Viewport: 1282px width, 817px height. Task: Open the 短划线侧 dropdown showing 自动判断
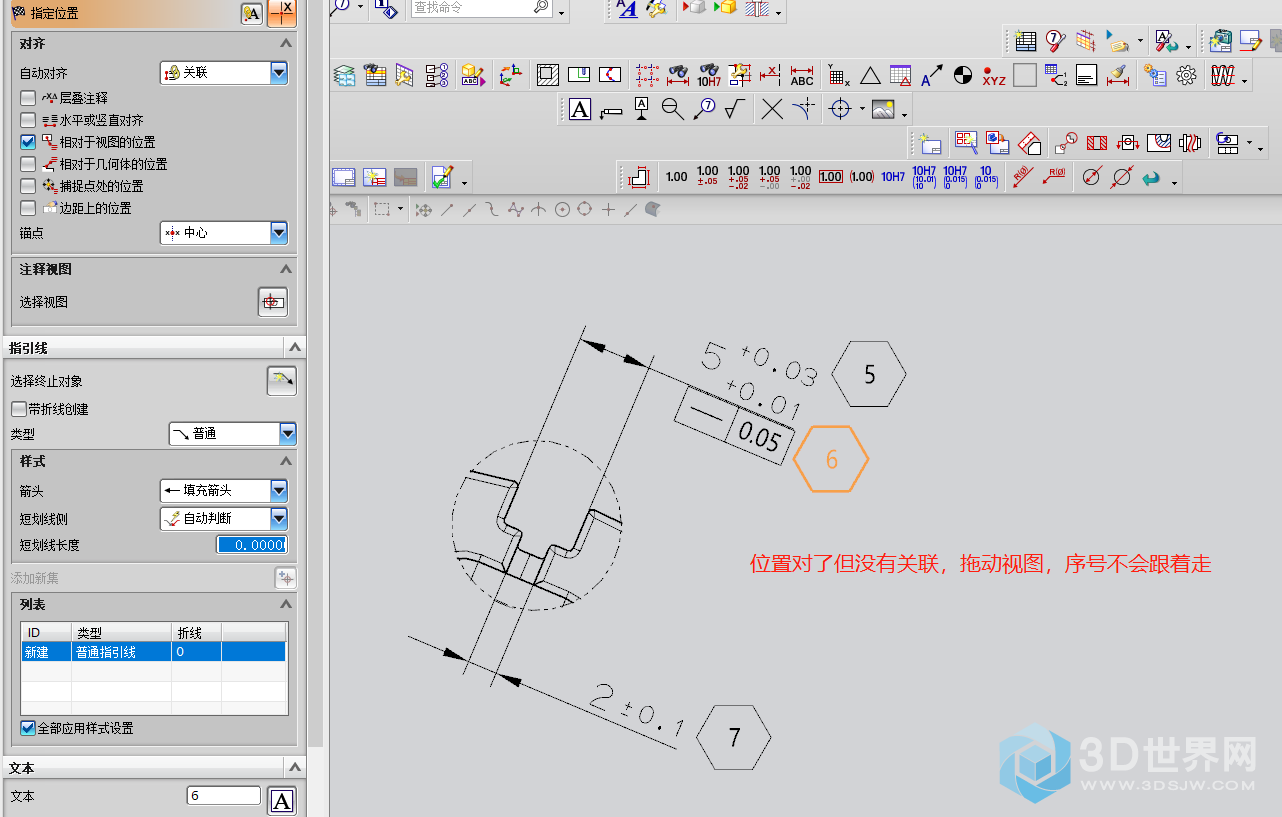pos(224,519)
